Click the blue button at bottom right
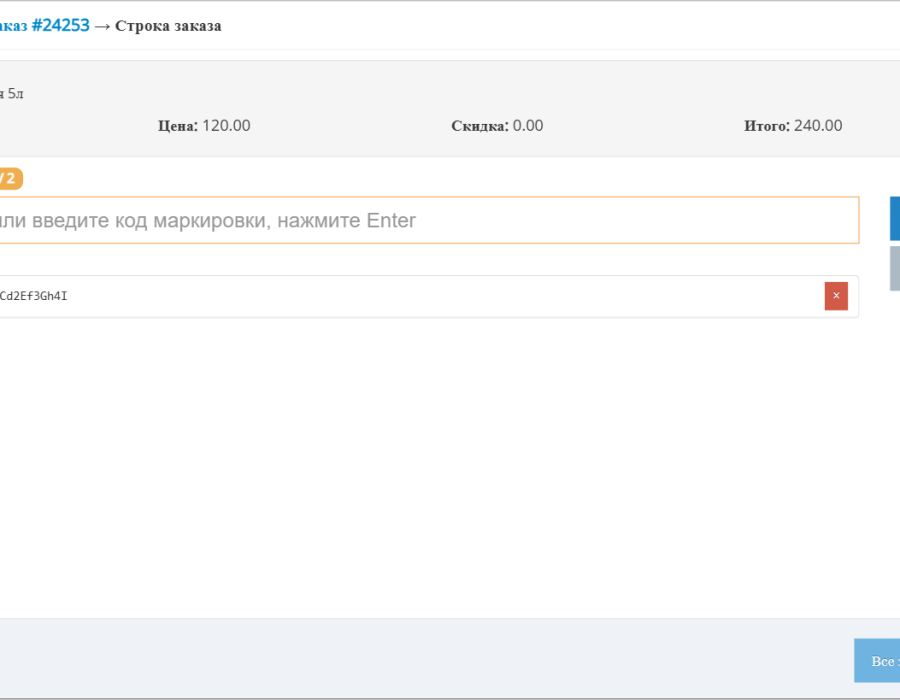This screenshot has width=900, height=700. point(877,661)
